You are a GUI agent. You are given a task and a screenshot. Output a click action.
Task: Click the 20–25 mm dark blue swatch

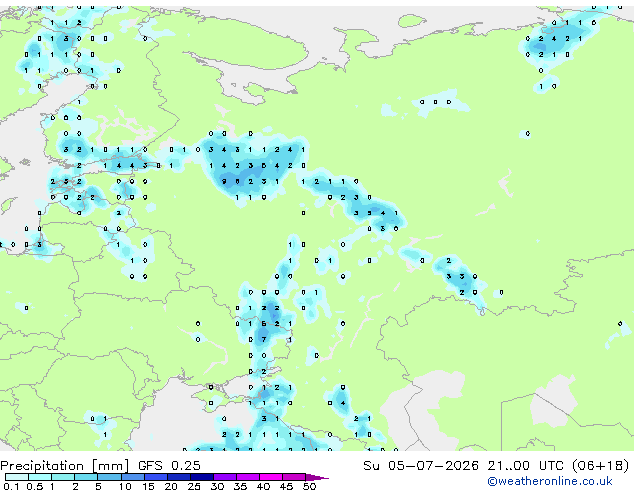(178, 477)
